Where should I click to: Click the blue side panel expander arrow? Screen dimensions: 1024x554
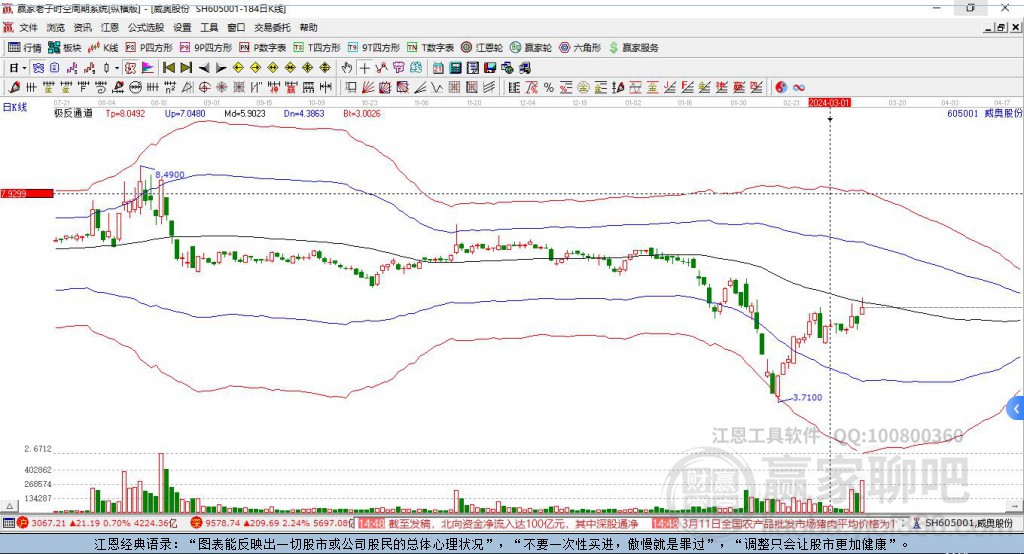coord(1016,409)
